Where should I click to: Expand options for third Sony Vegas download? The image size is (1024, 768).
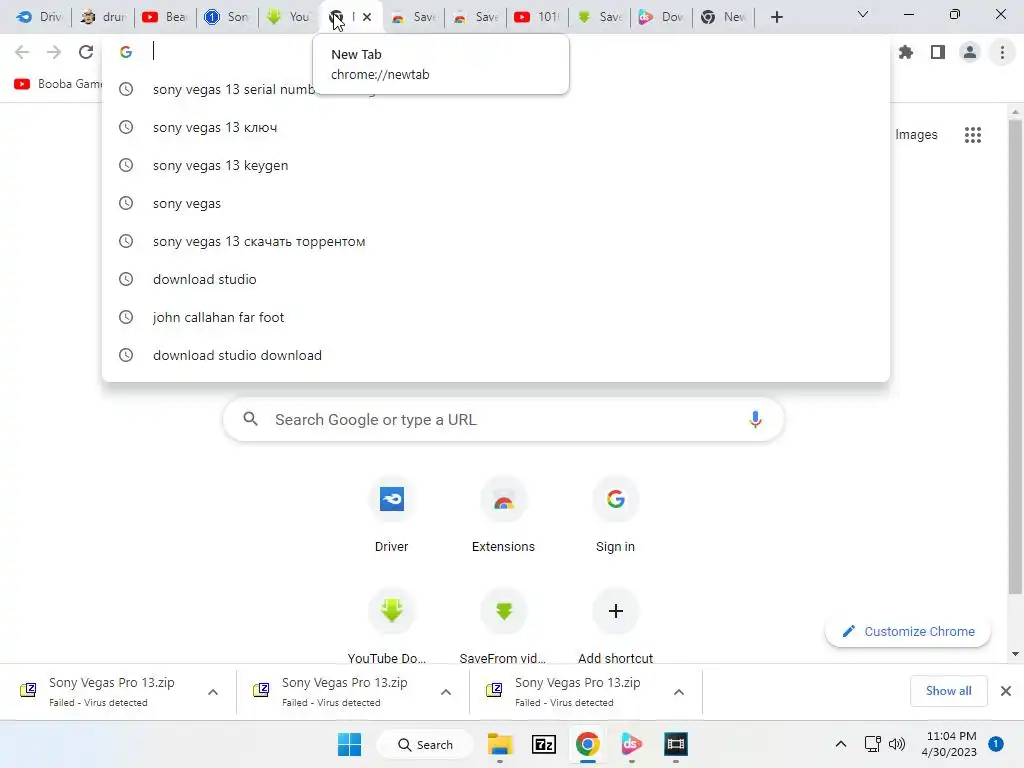[679, 692]
